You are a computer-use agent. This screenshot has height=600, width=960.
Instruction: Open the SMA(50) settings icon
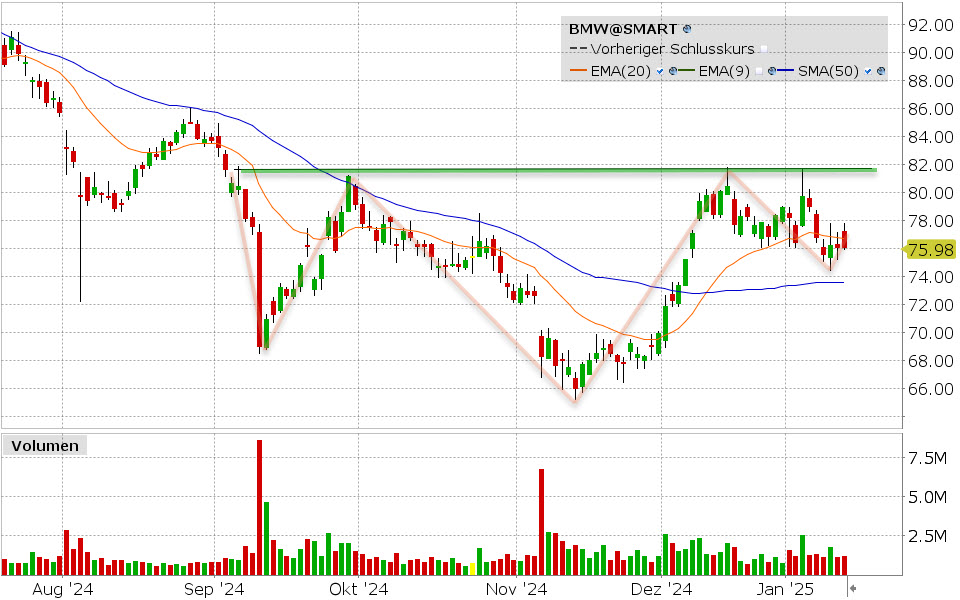[881, 71]
